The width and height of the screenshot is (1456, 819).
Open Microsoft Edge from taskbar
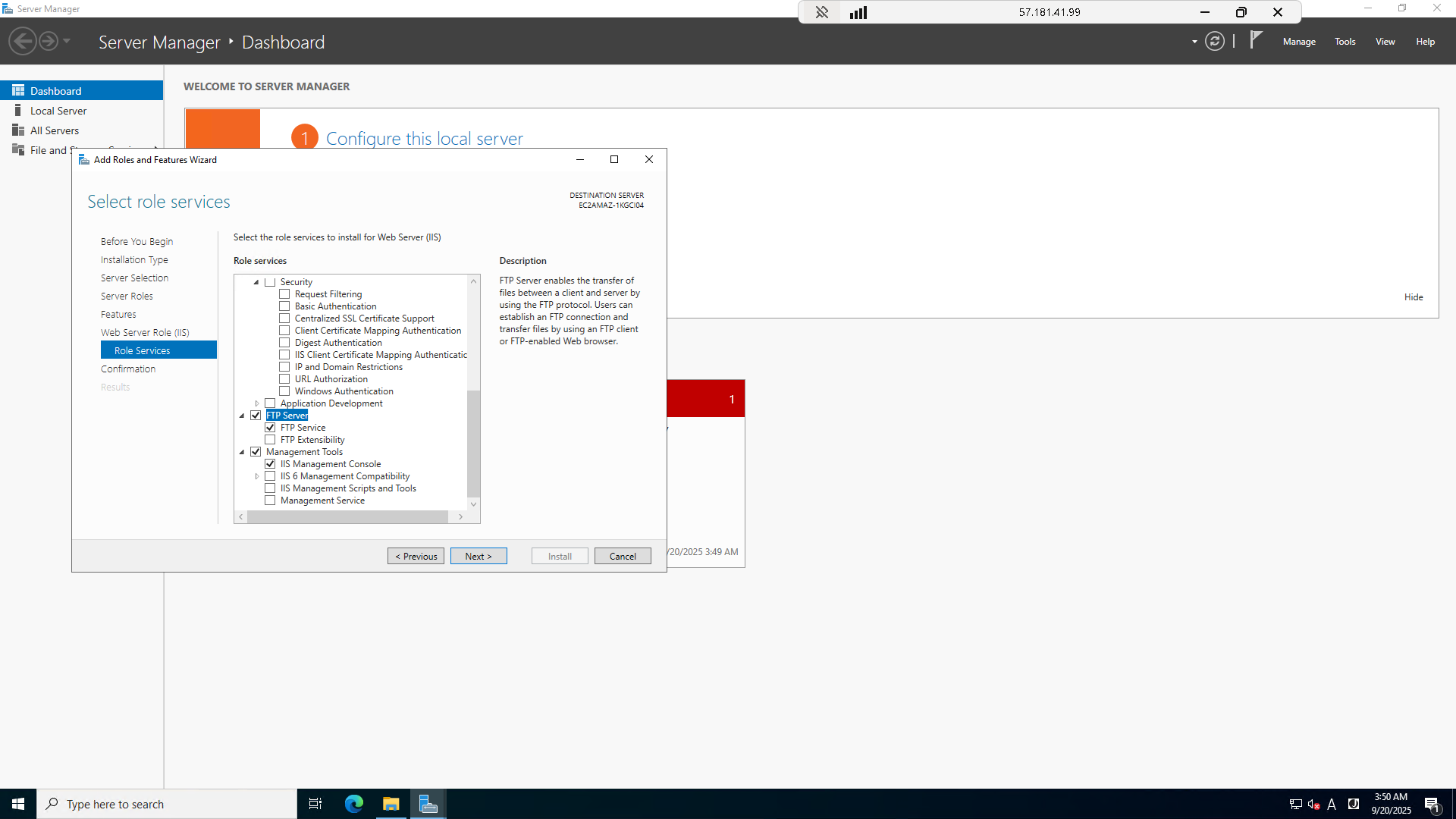click(354, 804)
